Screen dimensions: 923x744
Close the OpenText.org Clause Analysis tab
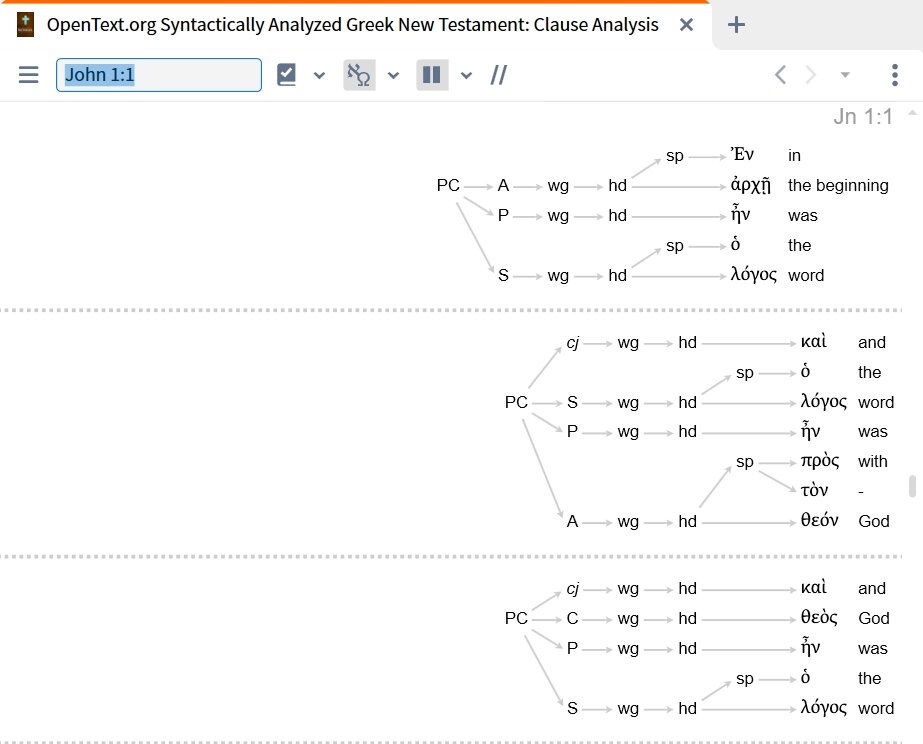pos(686,25)
